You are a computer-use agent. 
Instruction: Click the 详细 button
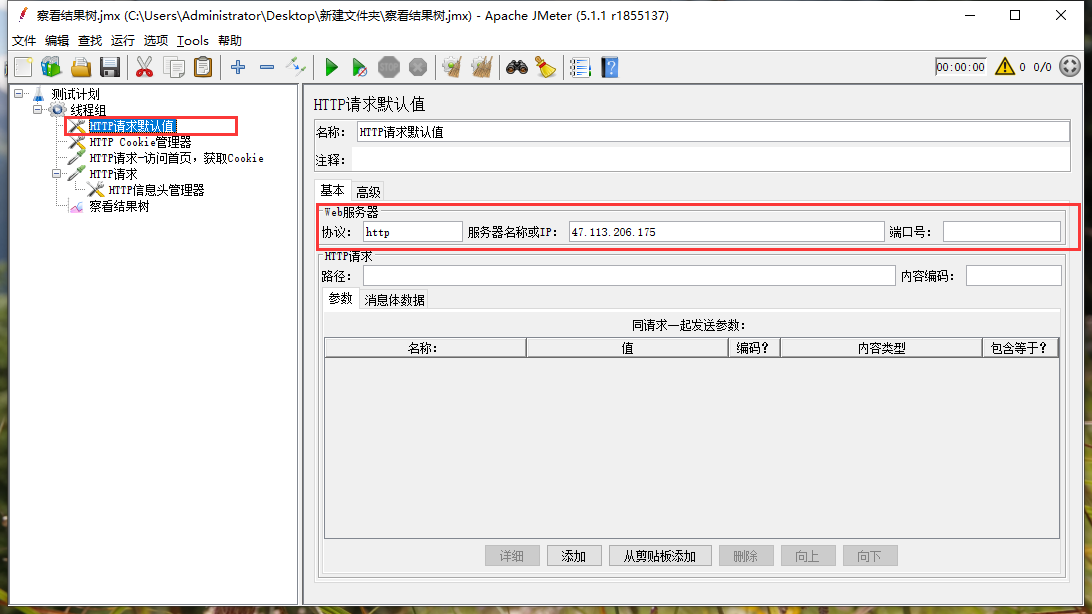512,556
